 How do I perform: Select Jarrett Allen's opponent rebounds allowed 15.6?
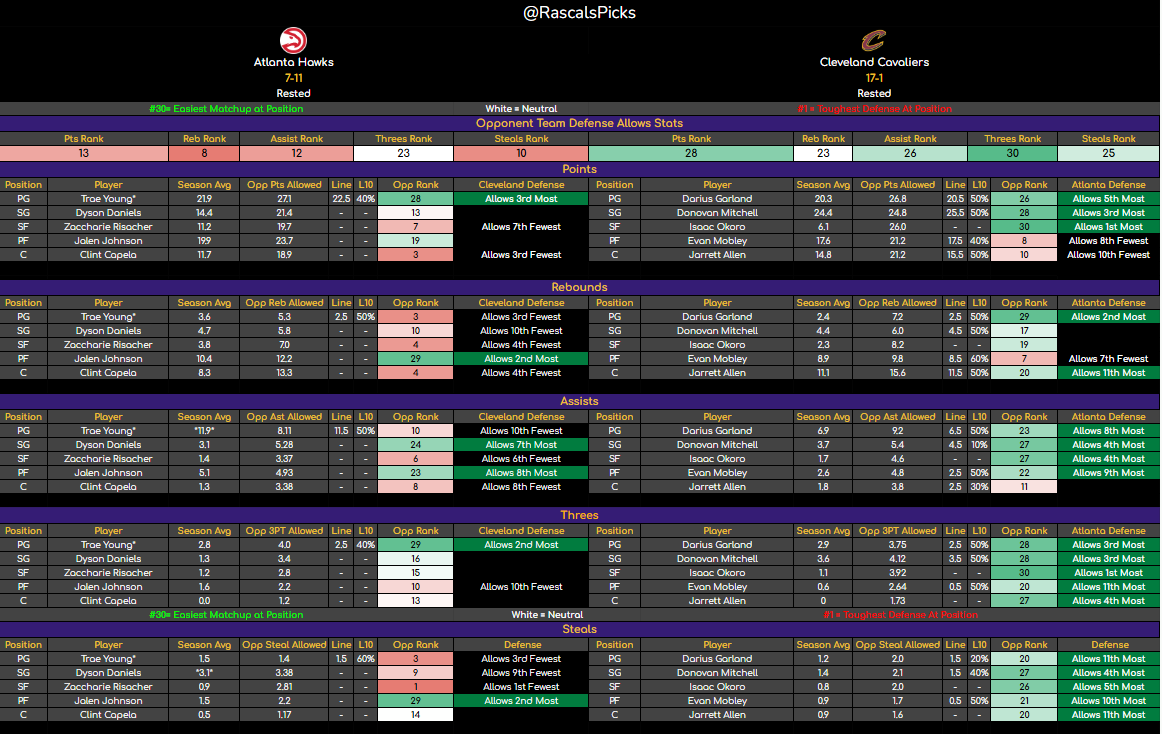click(x=897, y=373)
